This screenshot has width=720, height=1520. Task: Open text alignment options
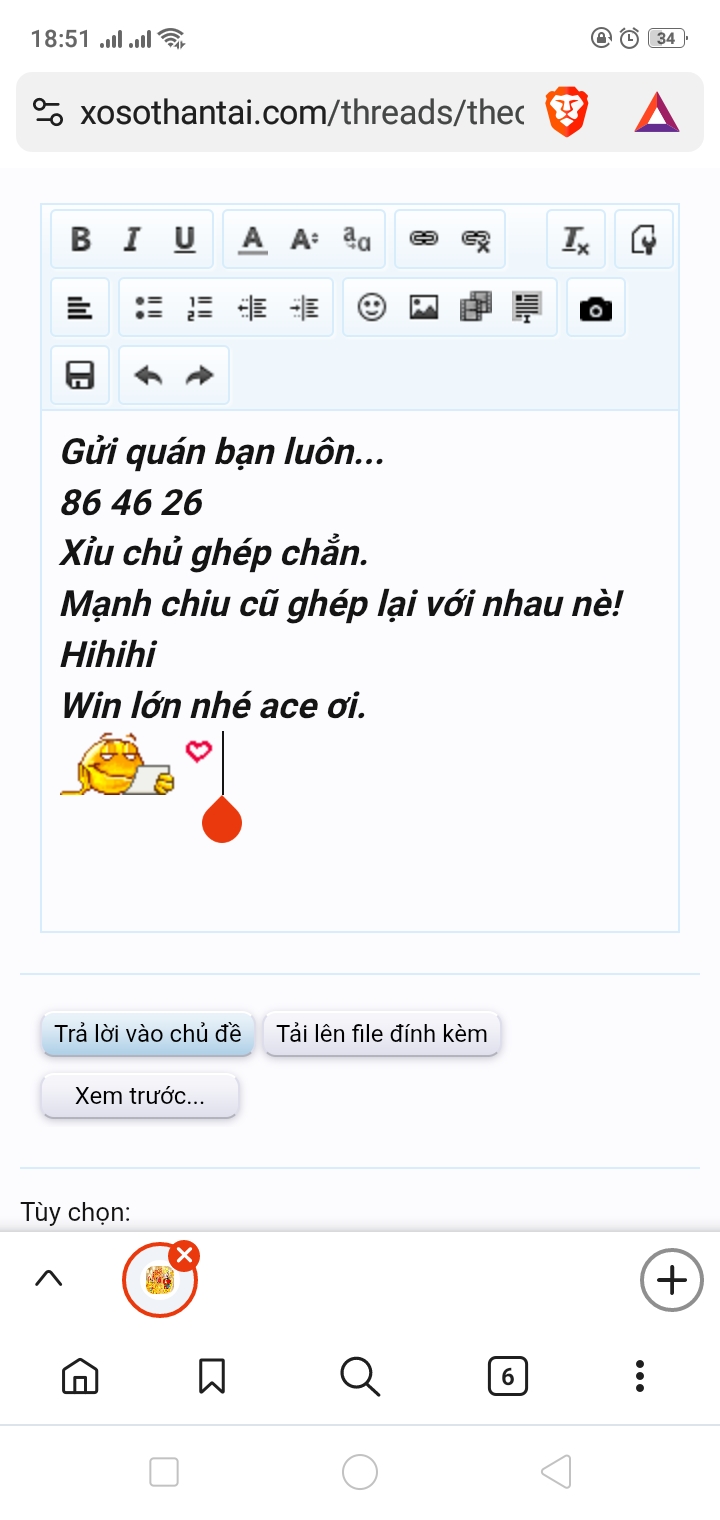pyautogui.click(x=81, y=308)
